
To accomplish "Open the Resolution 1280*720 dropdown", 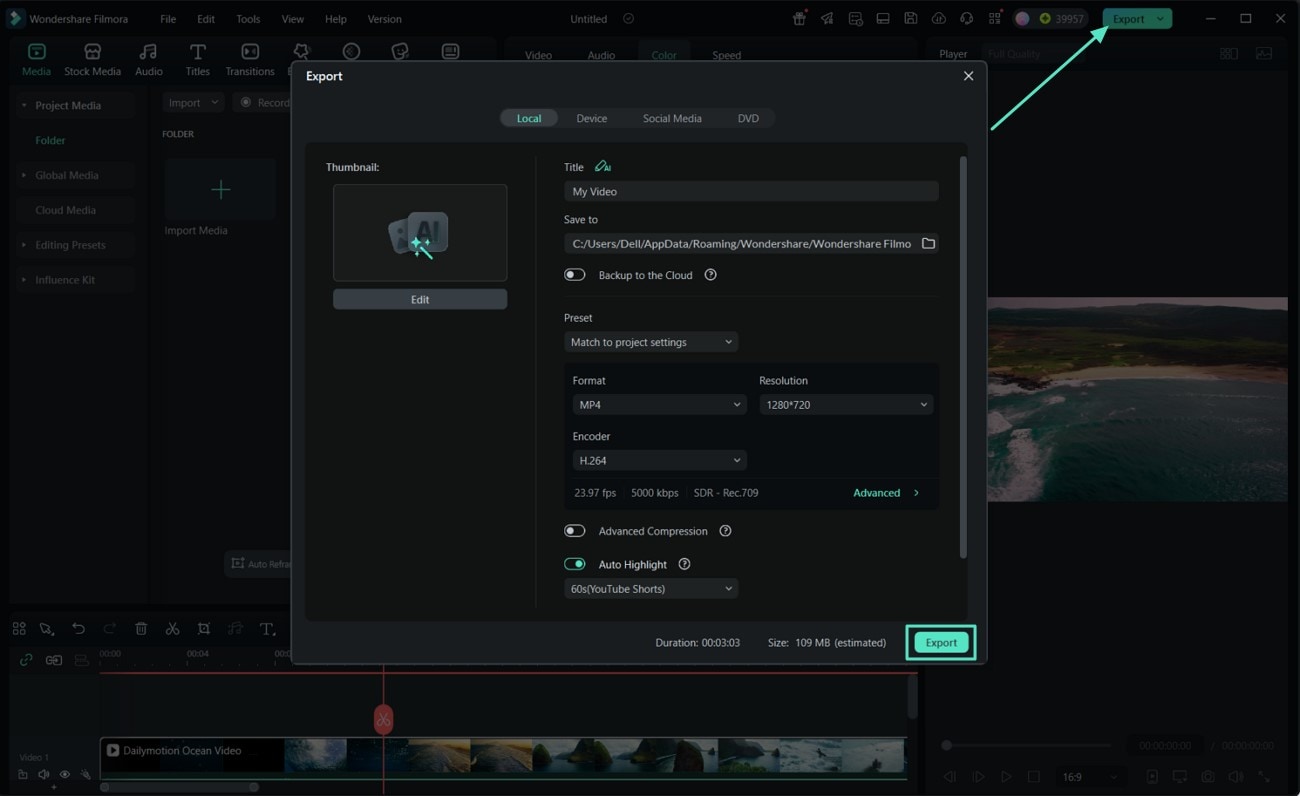I will pyautogui.click(x=846, y=405).
